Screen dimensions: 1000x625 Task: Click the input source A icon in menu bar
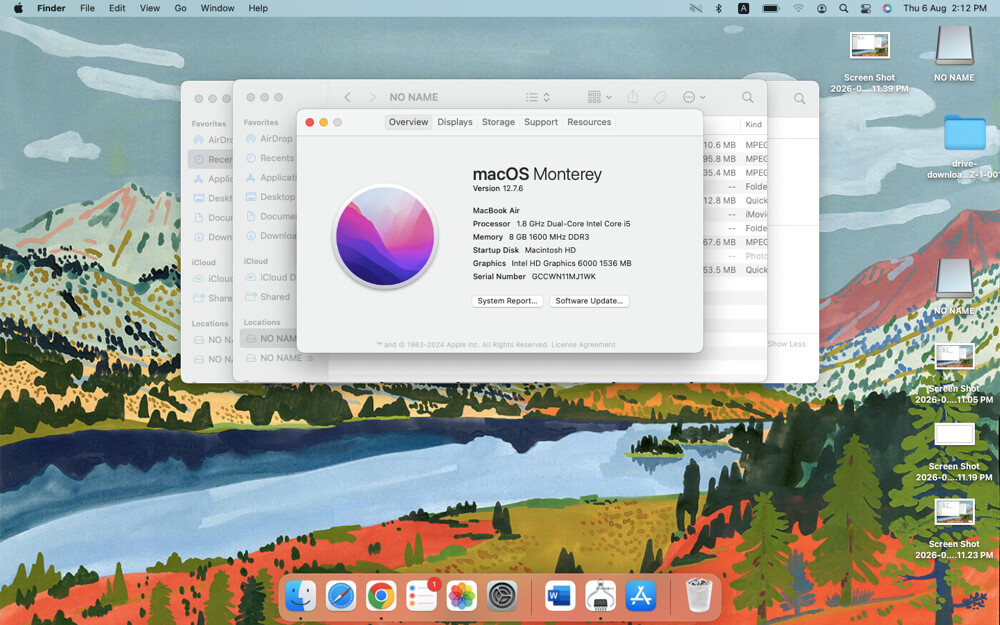point(744,8)
